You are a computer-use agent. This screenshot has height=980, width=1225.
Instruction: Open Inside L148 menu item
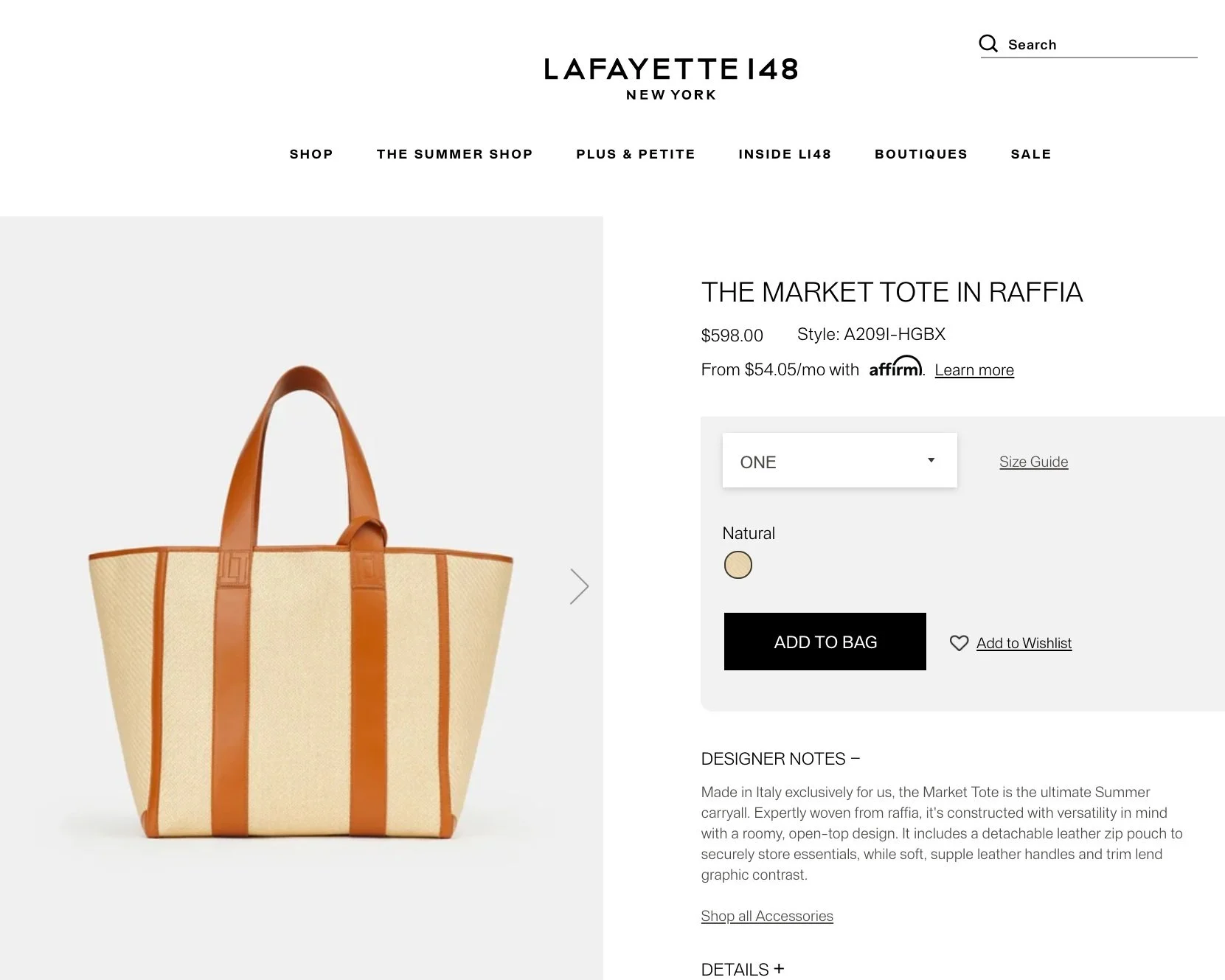click(x=785, y=154)
